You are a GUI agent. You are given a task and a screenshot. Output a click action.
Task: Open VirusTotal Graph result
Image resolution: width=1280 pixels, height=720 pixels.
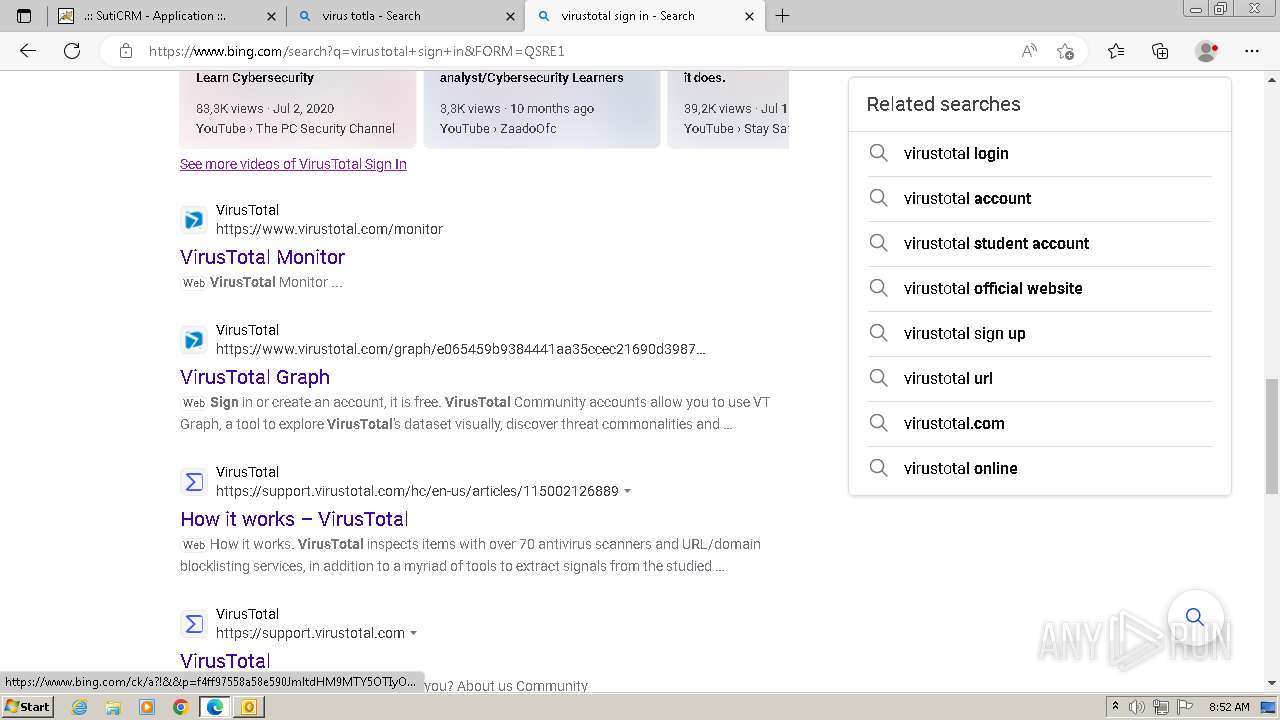point(255,377)
